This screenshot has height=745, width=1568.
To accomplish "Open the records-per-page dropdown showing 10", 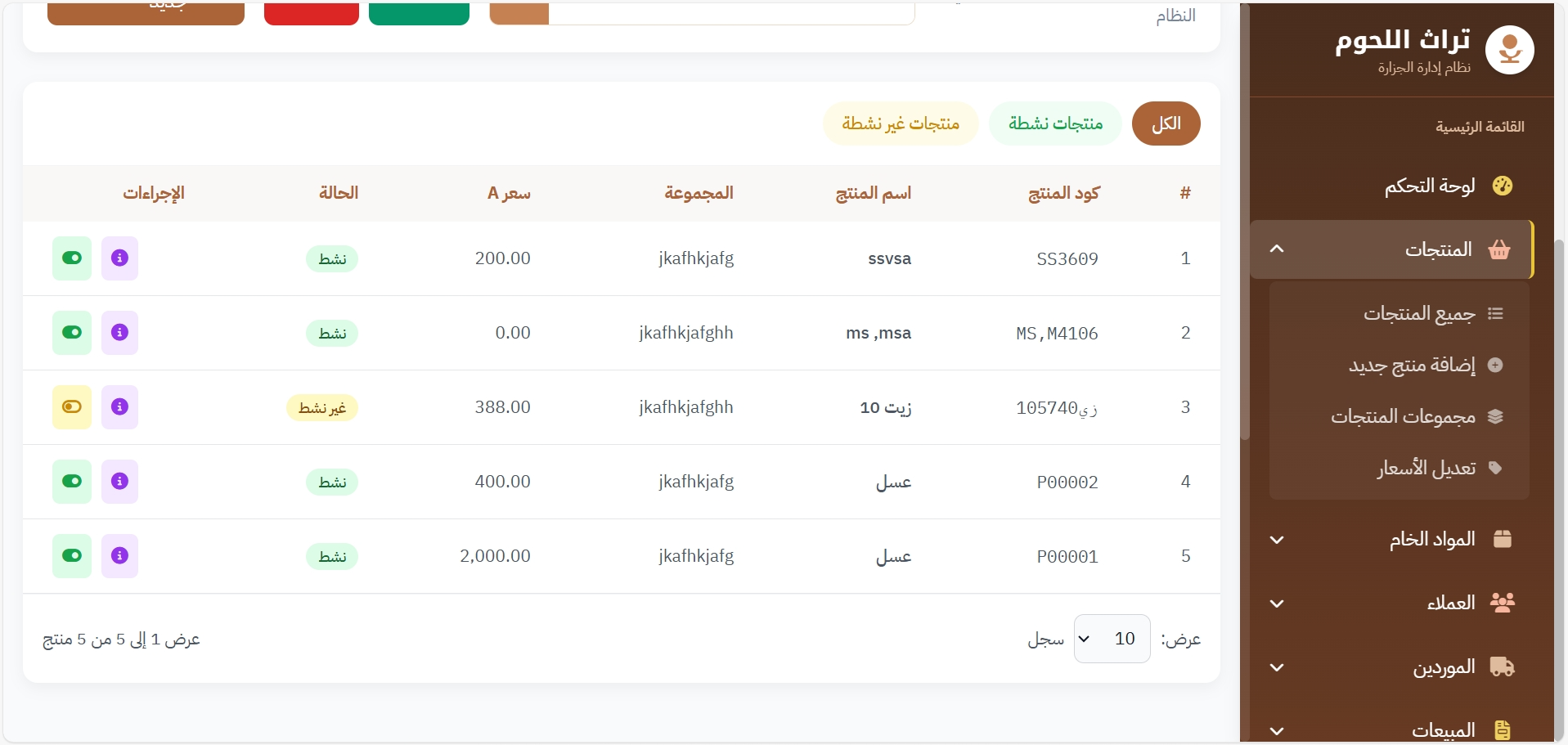I will point(1111,639).
